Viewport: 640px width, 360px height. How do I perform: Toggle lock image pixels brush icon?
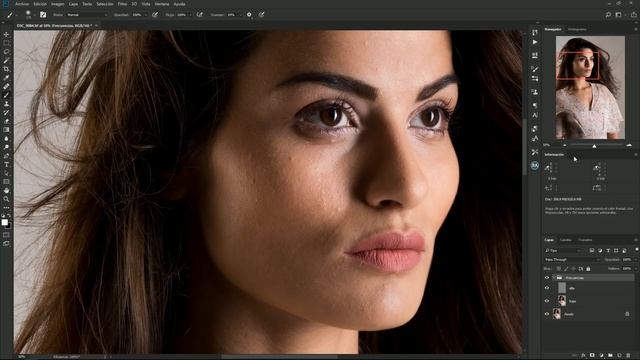click(566, 269)
